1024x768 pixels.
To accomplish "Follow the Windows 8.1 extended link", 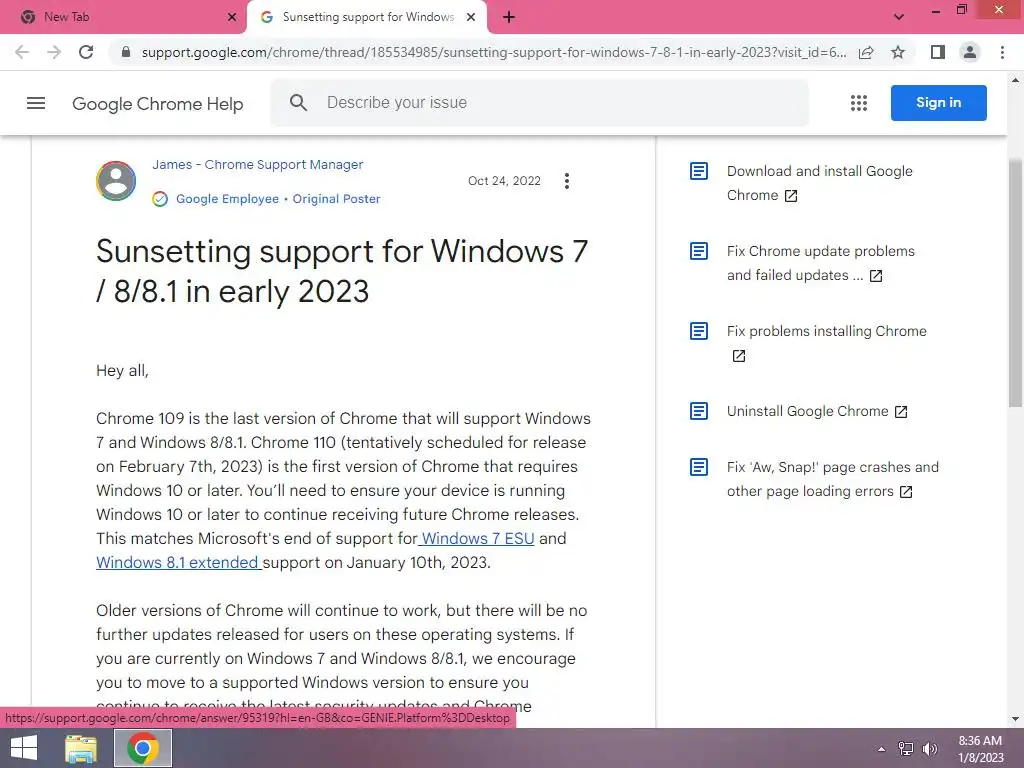I will click(178, 562).
